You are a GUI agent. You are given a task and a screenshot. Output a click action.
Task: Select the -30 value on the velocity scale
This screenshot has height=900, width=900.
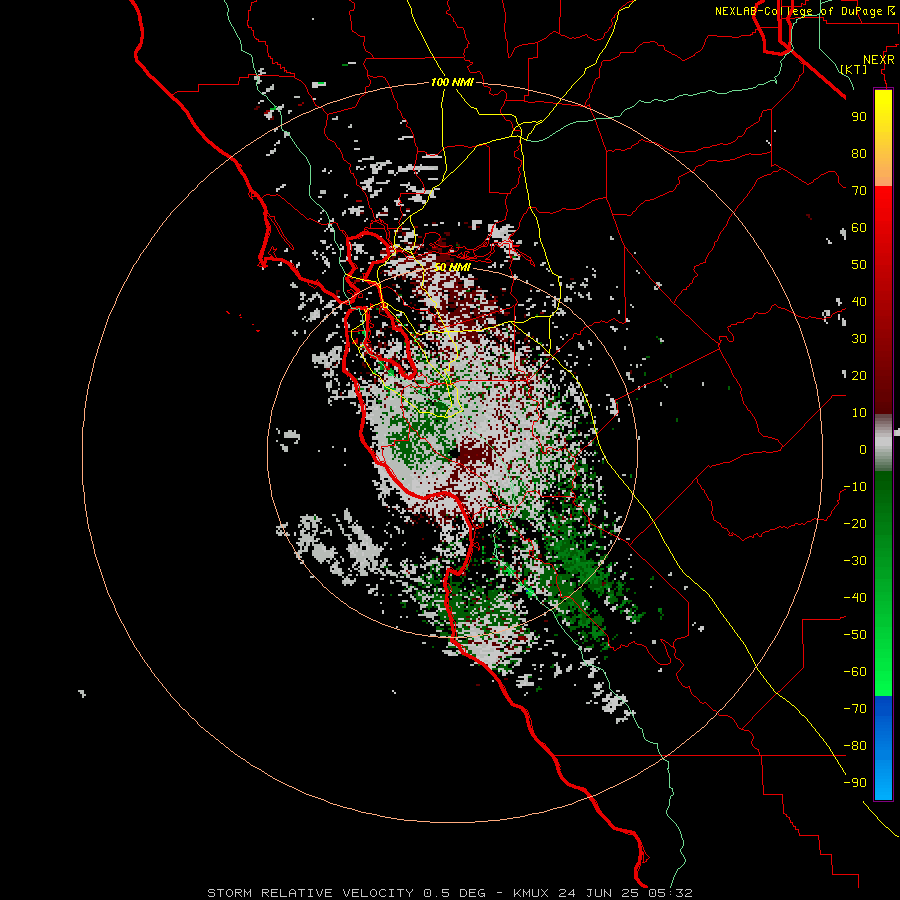tap(855, 561)
